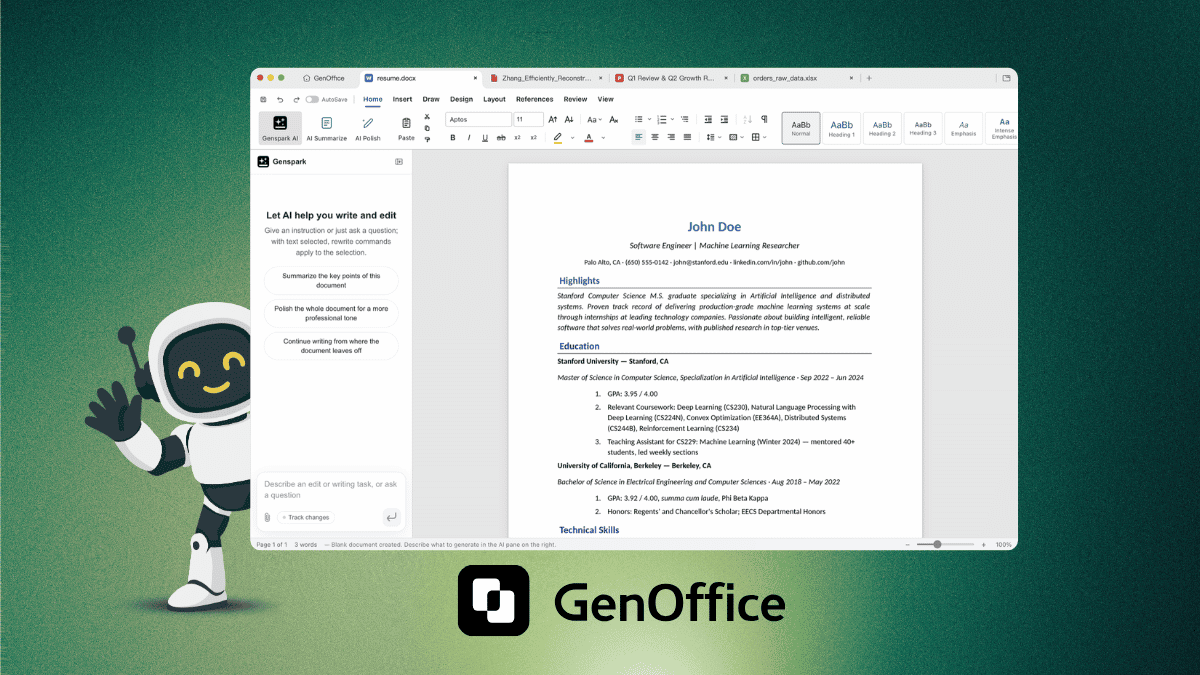Open the bullet list style dropdown
This screenshot has width=1200, height=675.
tap(649, 119)
